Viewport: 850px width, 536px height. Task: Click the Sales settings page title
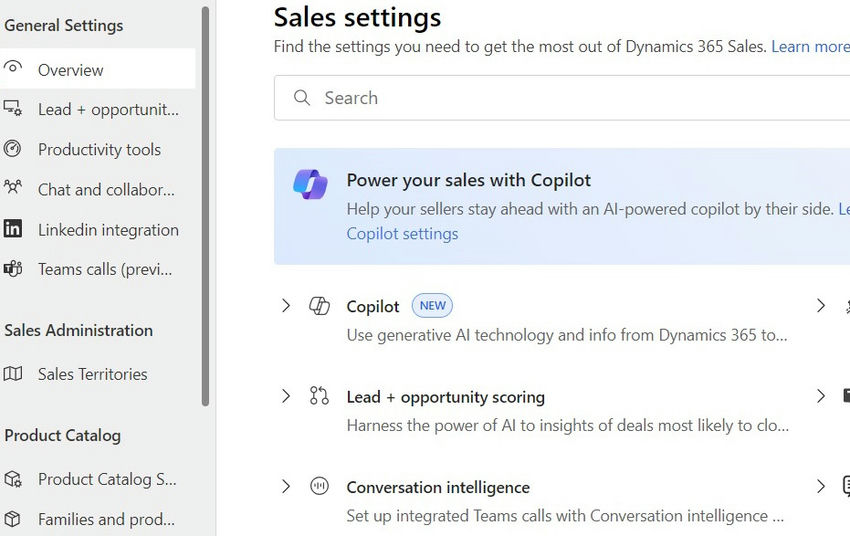point(357,17)
